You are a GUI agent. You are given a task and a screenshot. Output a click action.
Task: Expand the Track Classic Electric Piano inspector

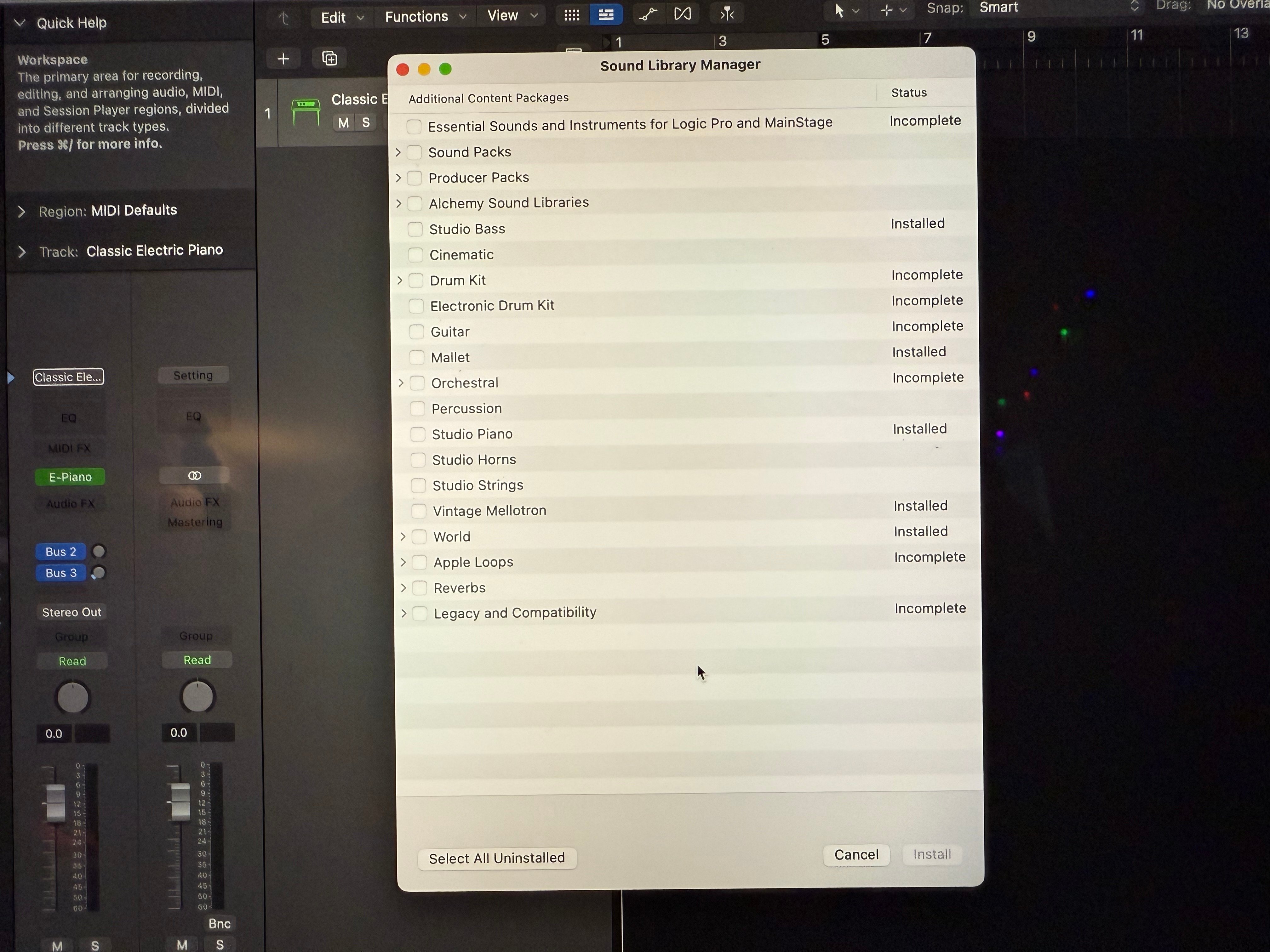click(x=22, y=252)
